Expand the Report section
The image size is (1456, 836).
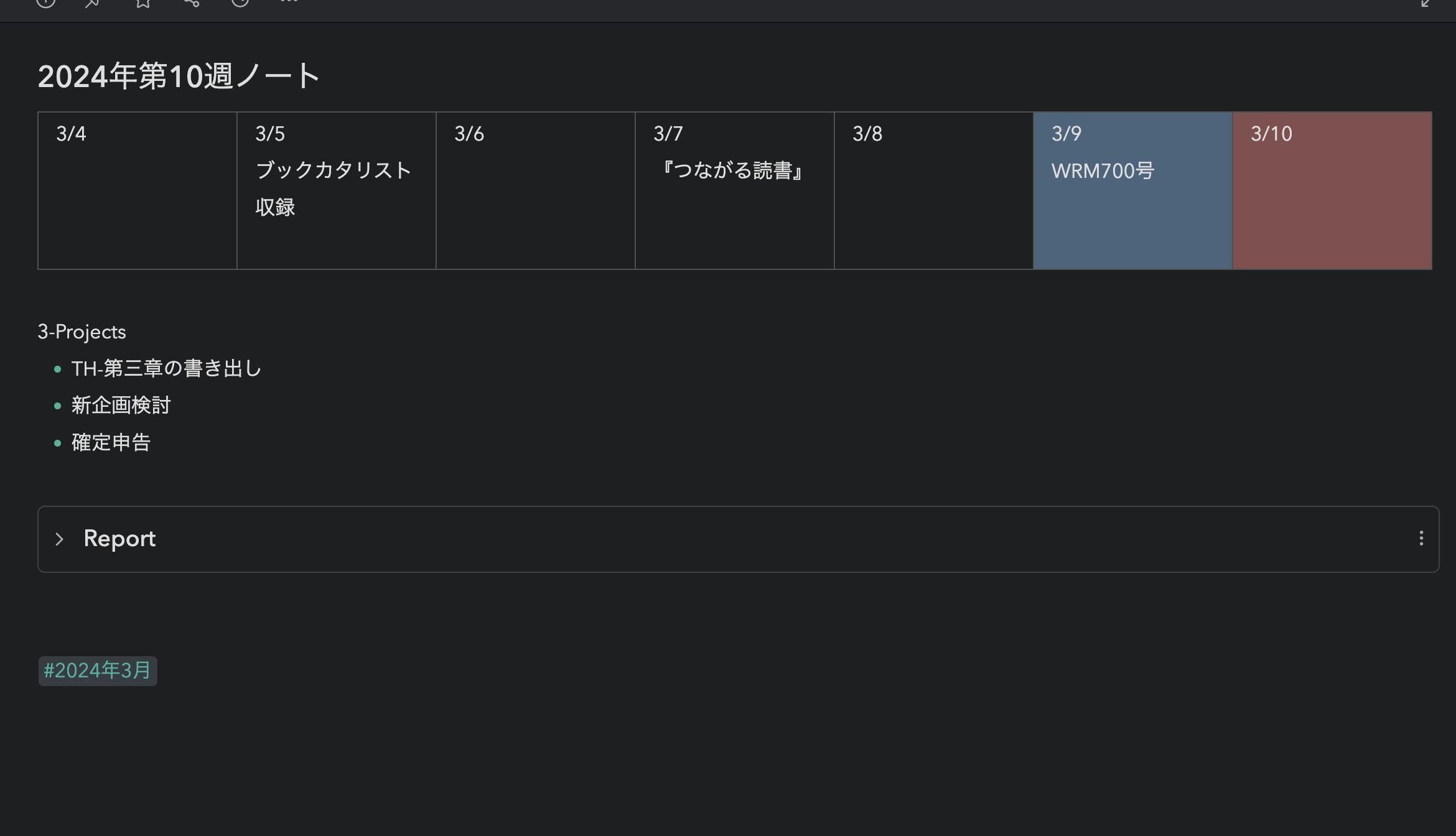pyautogui.click(x=60, y=539)
